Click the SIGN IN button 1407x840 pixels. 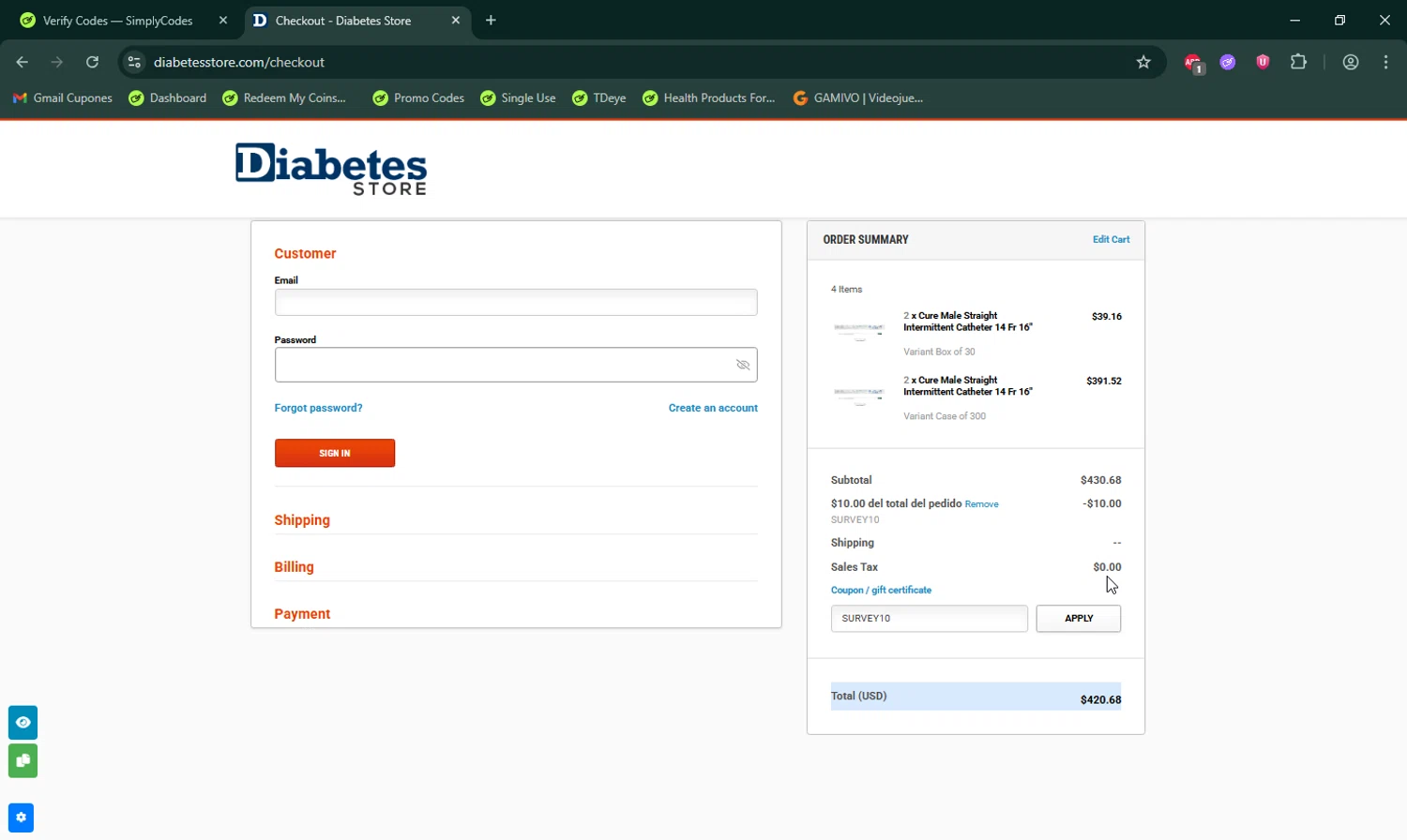335,453
